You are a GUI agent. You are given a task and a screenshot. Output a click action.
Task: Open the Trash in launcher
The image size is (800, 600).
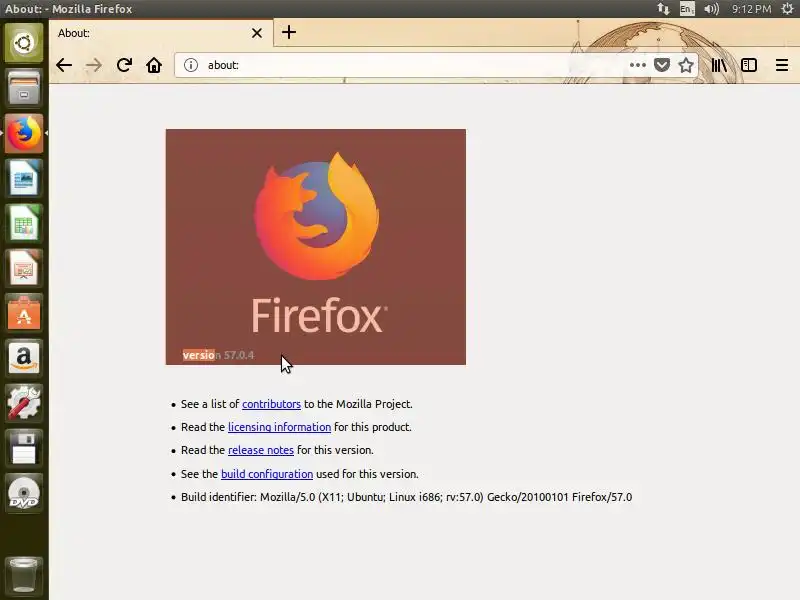(24, 576)
